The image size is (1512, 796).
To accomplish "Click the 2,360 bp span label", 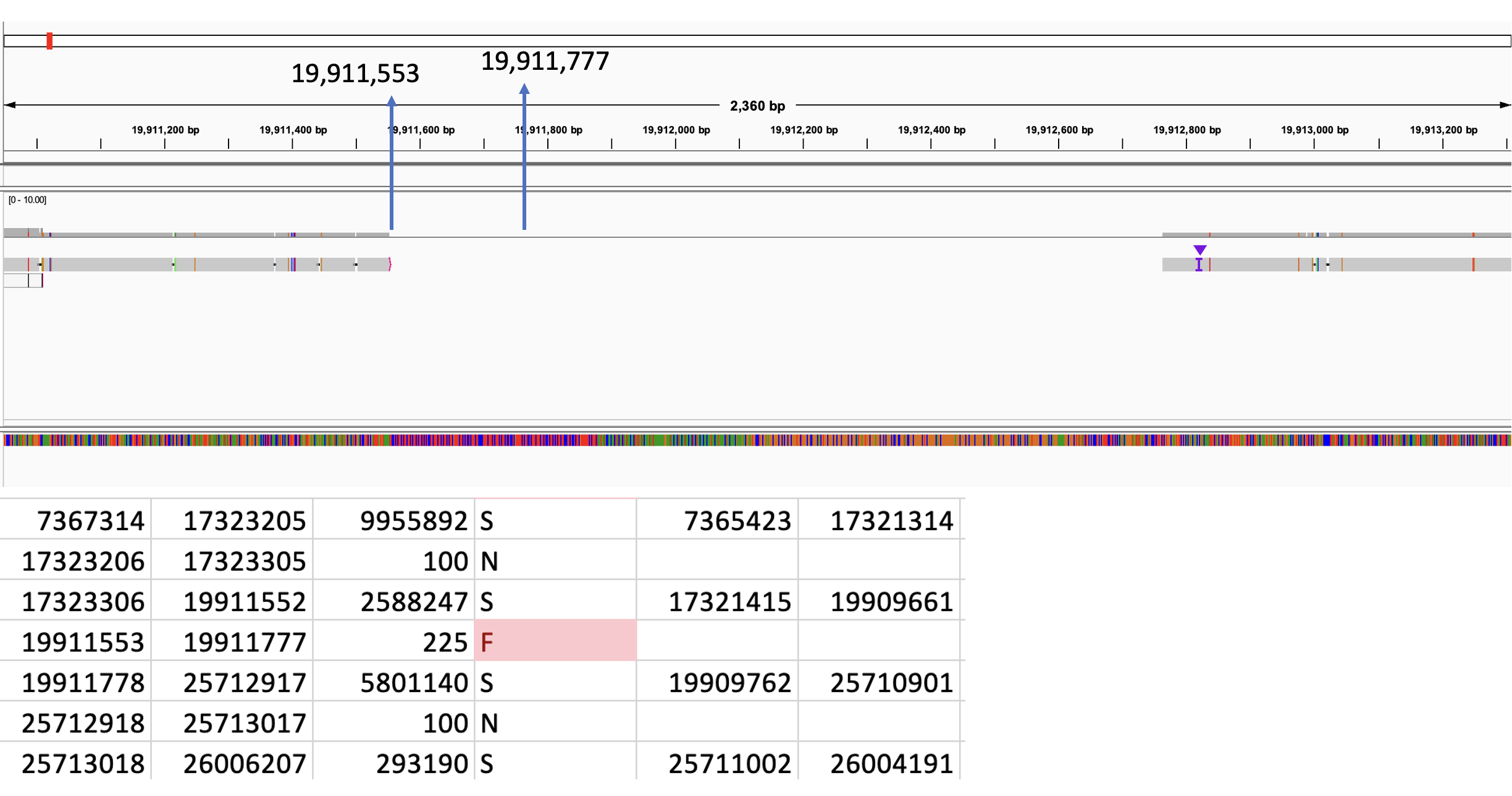I will click(756, 106).
